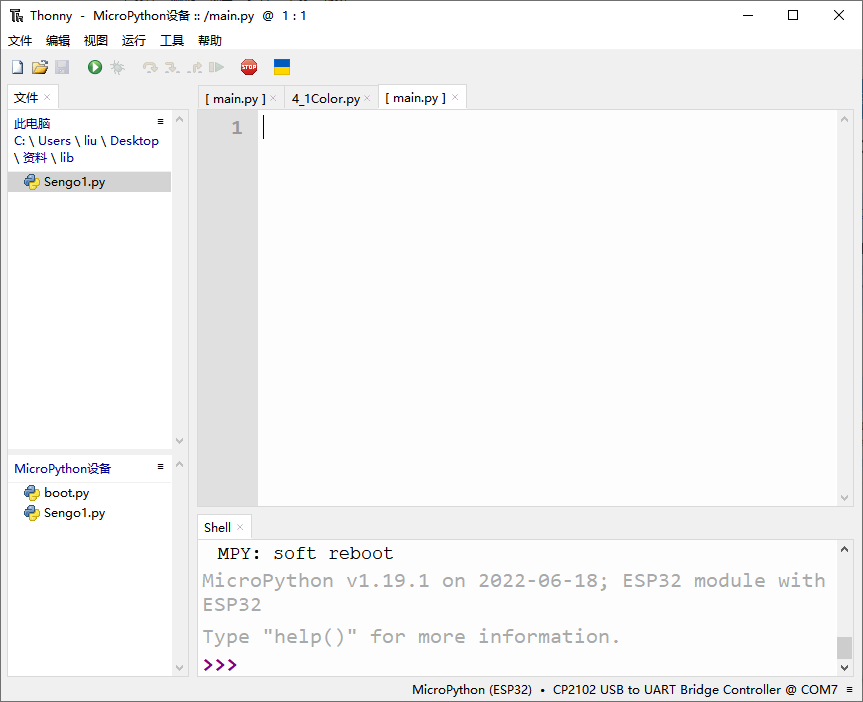Go to the Users folder in the path
863x702 pixels.
[x=54, y=141]
